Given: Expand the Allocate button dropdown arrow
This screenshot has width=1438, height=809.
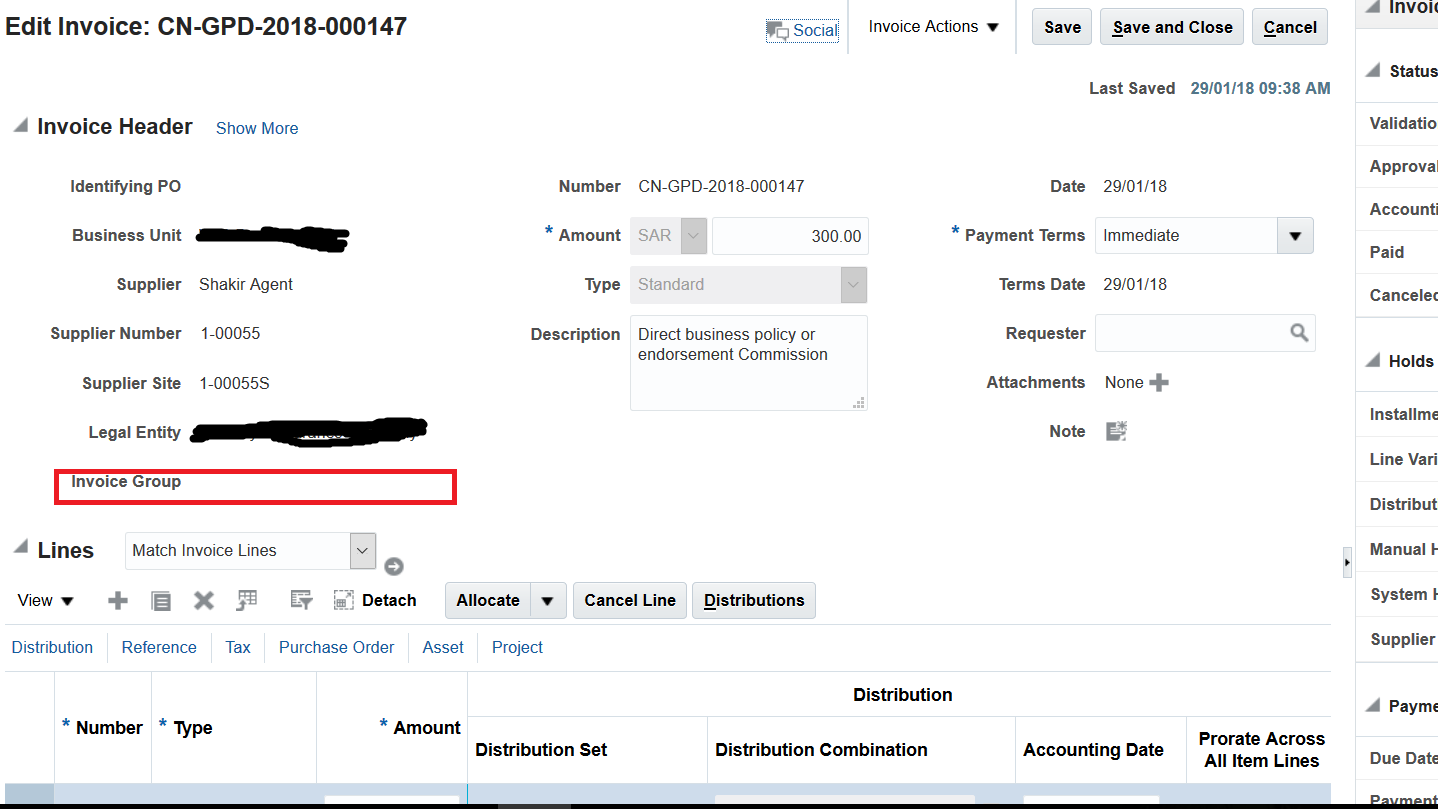Looking at the screenshot, I should click(547, 600).
